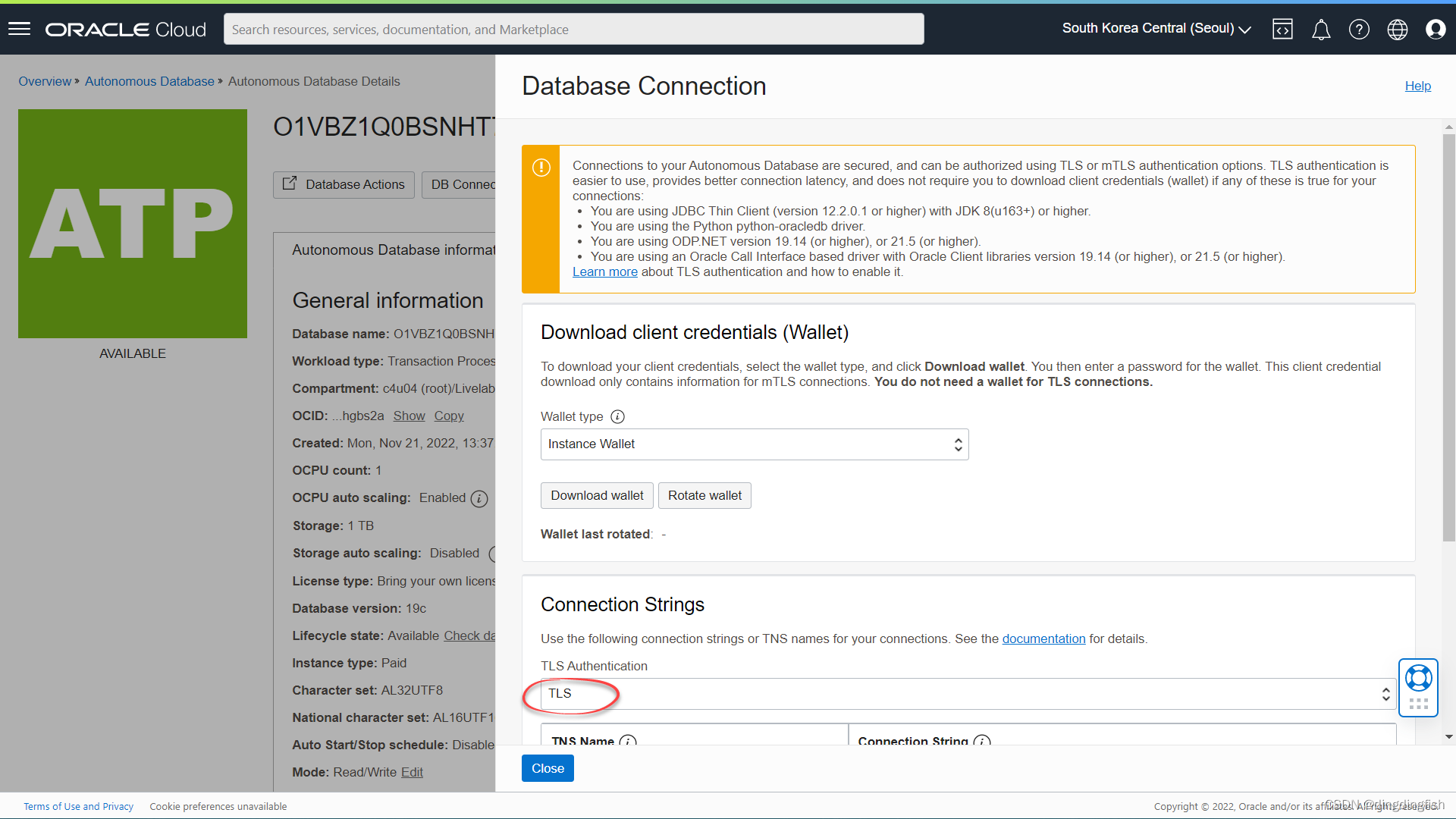Click the Connection Strings heading
Image resolution: width=1456 pixels, height=819 pixels.
pos(623,604)
